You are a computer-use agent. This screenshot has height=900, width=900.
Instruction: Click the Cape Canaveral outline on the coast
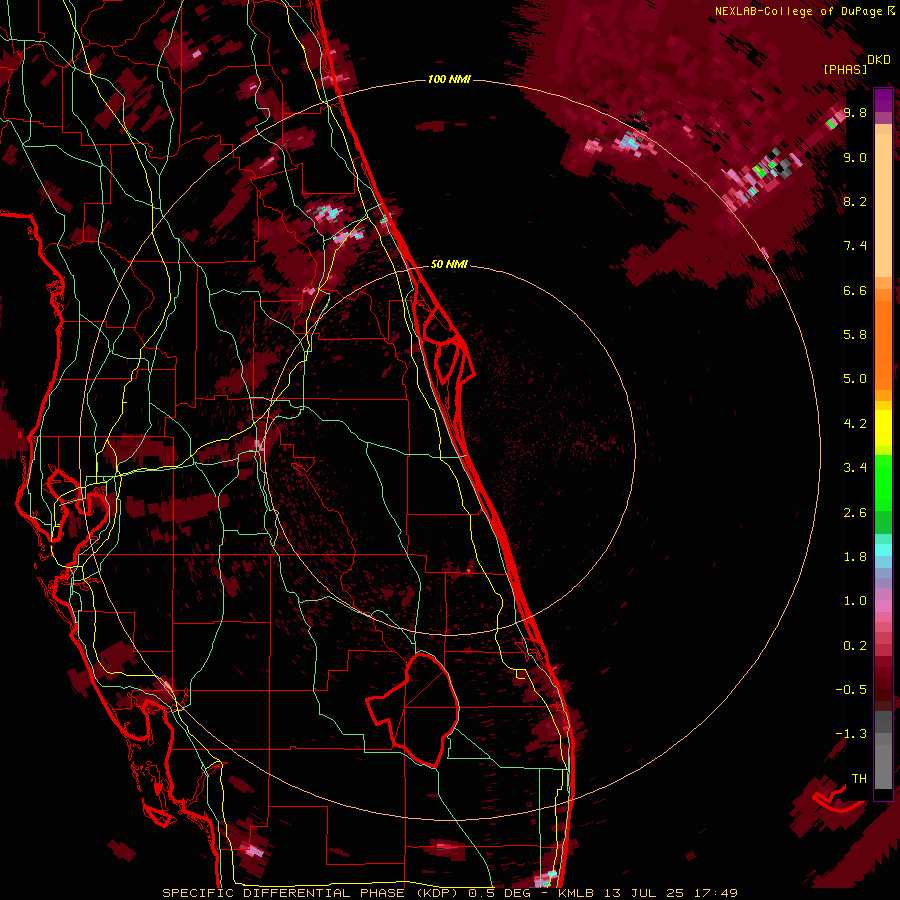coord(448,344)
